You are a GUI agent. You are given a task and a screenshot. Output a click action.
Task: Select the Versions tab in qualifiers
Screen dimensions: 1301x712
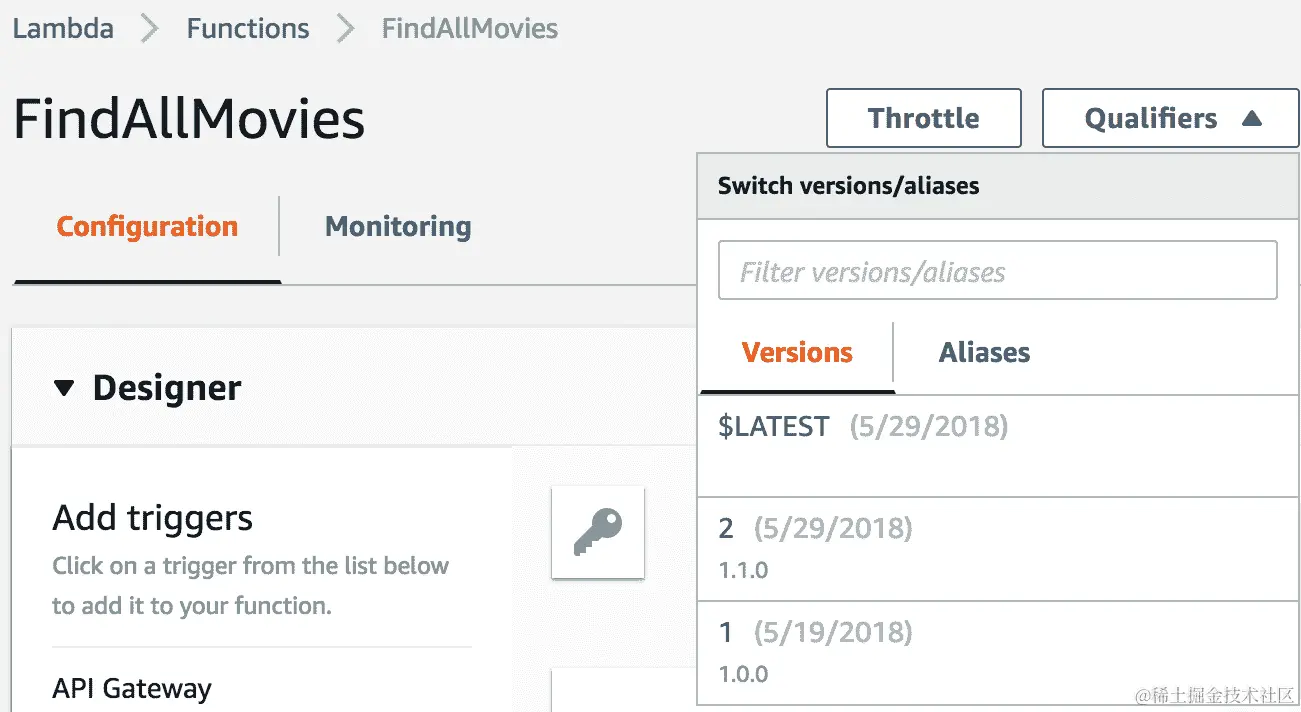(x=797, y=352)
